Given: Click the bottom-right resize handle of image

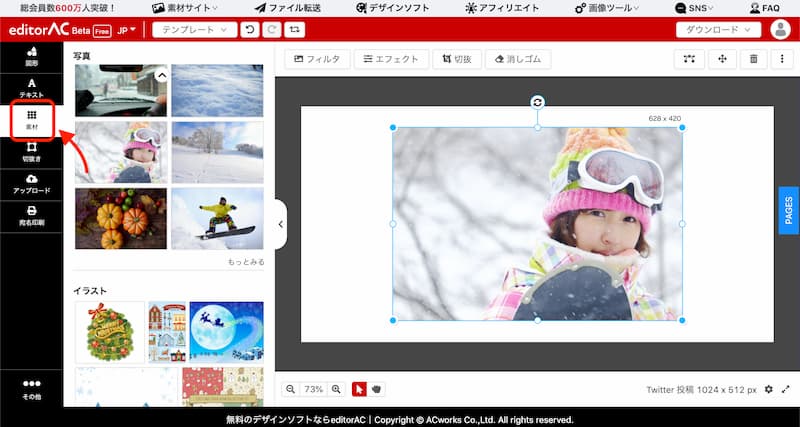Looking at the screenshot, I should point(682,320).
